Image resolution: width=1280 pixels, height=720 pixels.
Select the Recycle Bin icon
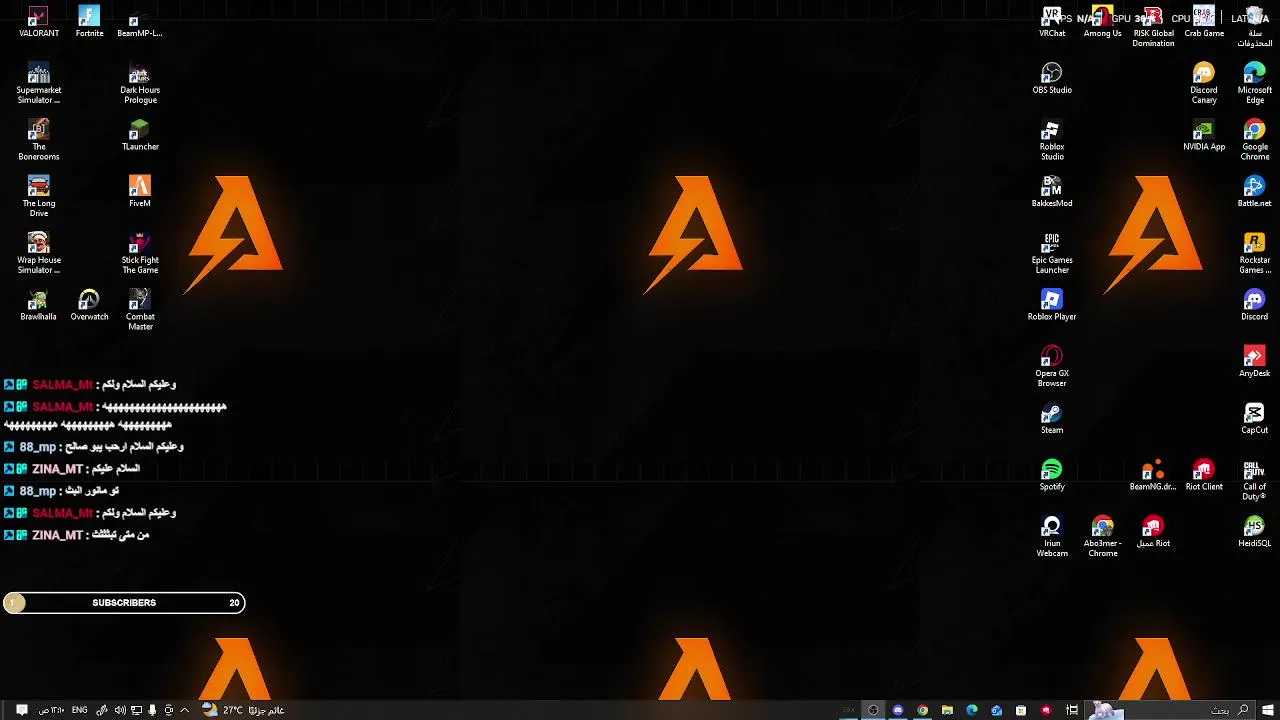tap(1254, 27)
